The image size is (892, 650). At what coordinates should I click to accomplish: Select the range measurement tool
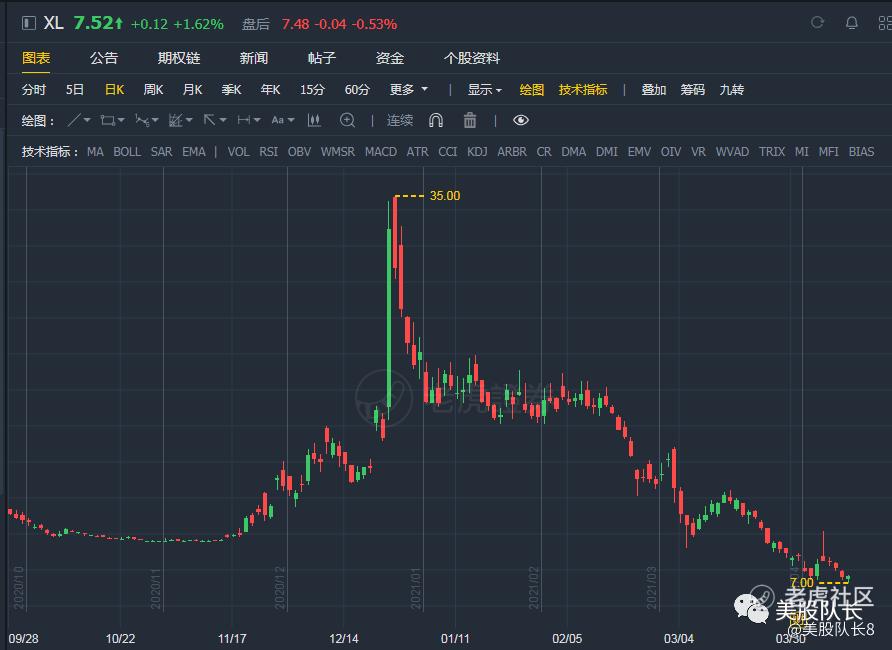pos(244,121)
